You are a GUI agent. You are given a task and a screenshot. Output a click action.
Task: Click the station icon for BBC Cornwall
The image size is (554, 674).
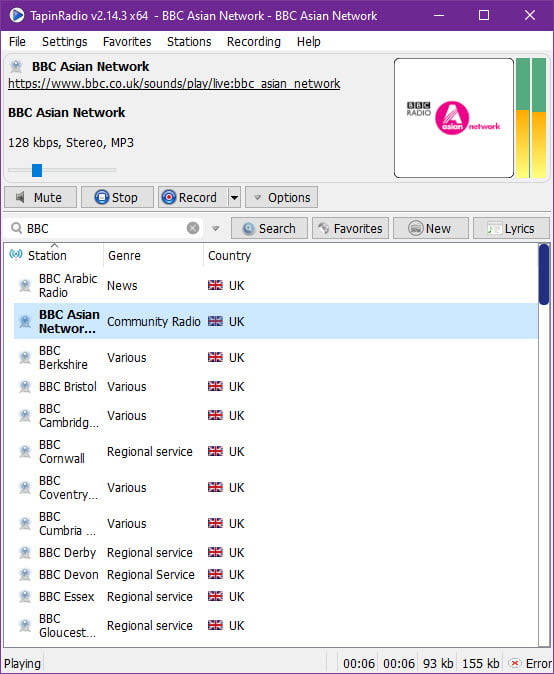coord(25,451)
